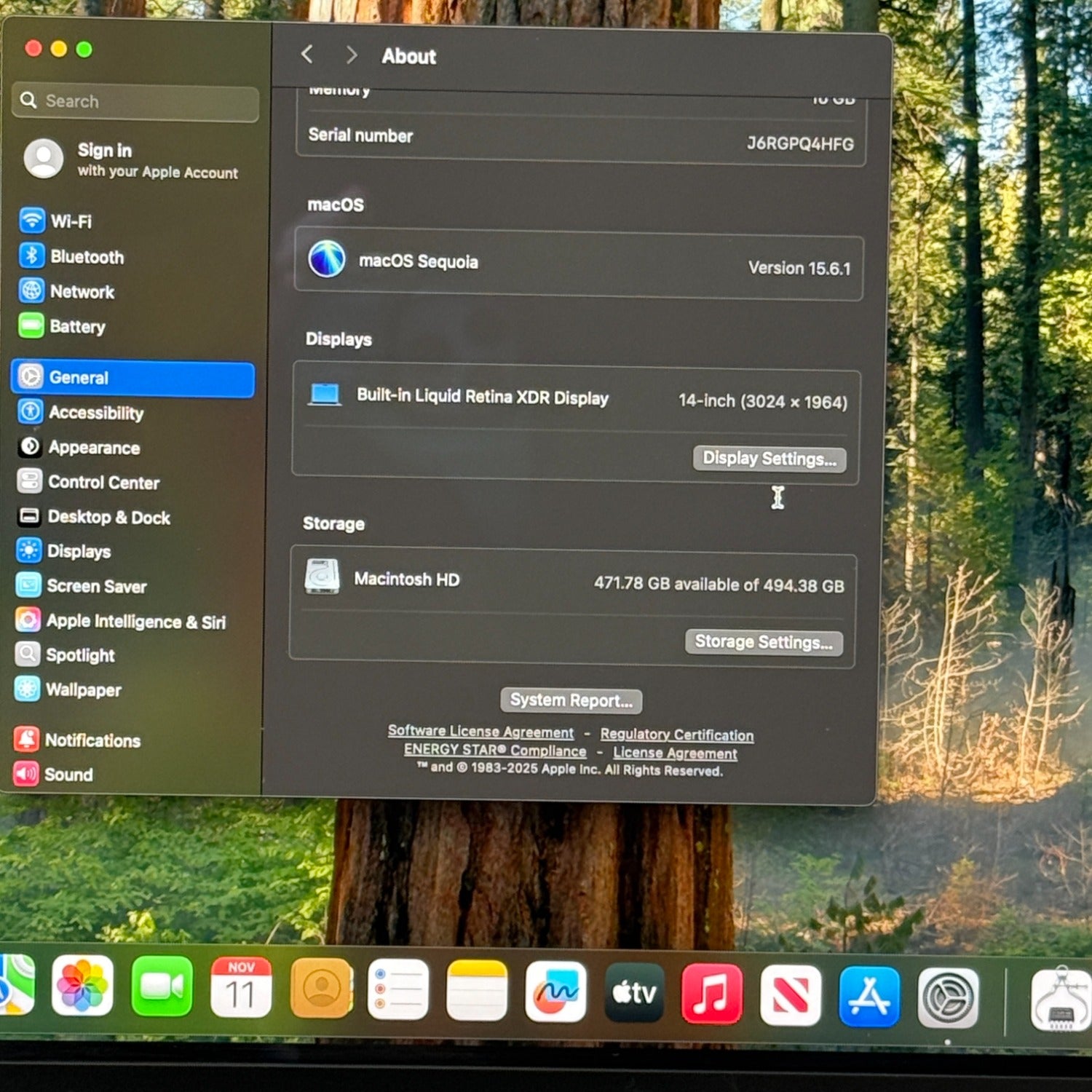Switch to Notifications settings
This screenshot has width=1092, height=1092.
click(x=92, y=740)
